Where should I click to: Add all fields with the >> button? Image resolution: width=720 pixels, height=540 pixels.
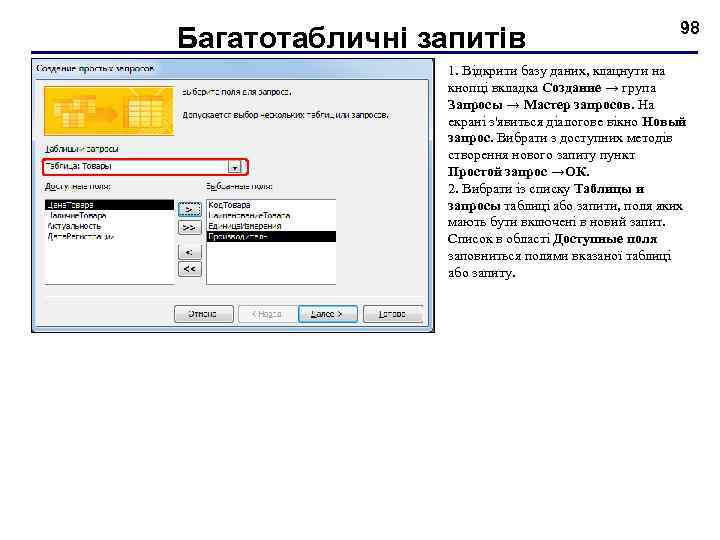189,227
